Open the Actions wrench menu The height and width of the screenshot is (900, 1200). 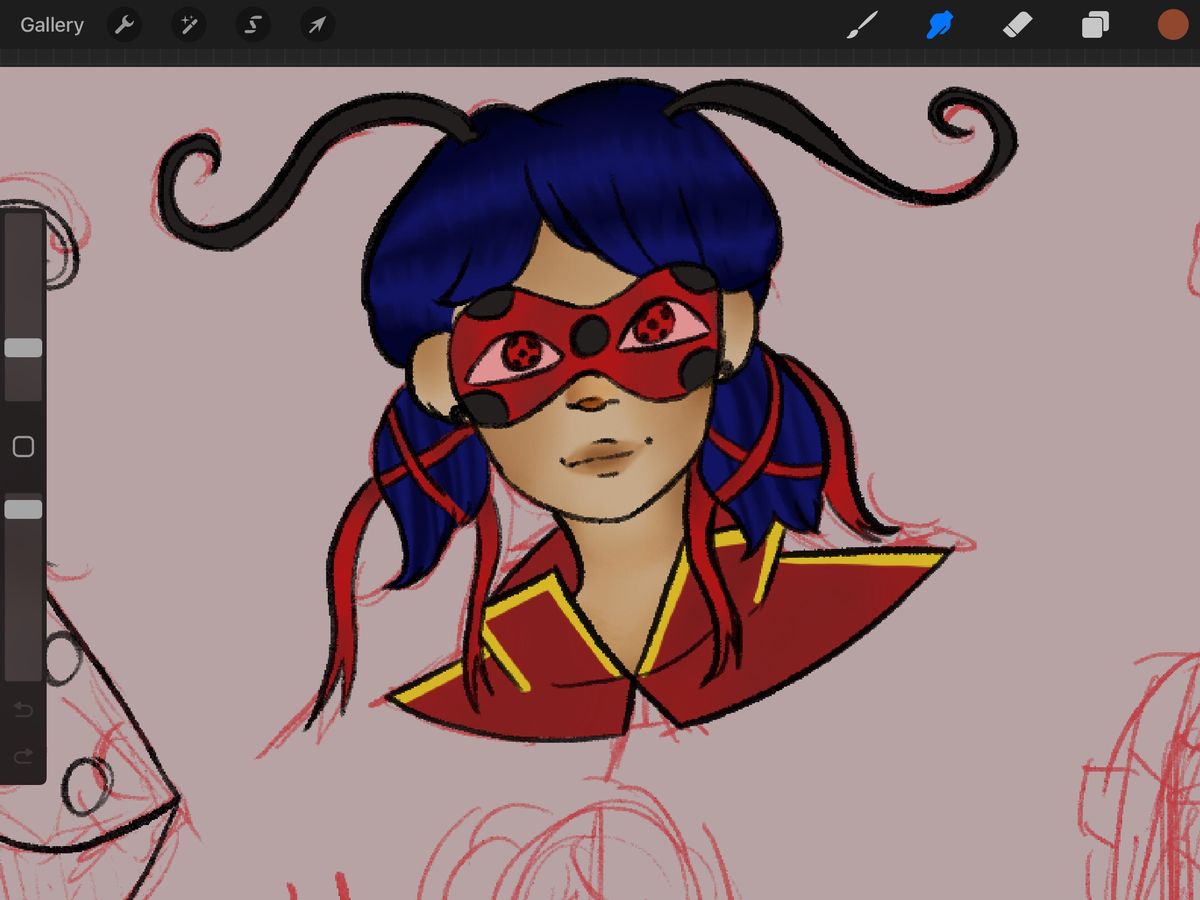[124, 25]
